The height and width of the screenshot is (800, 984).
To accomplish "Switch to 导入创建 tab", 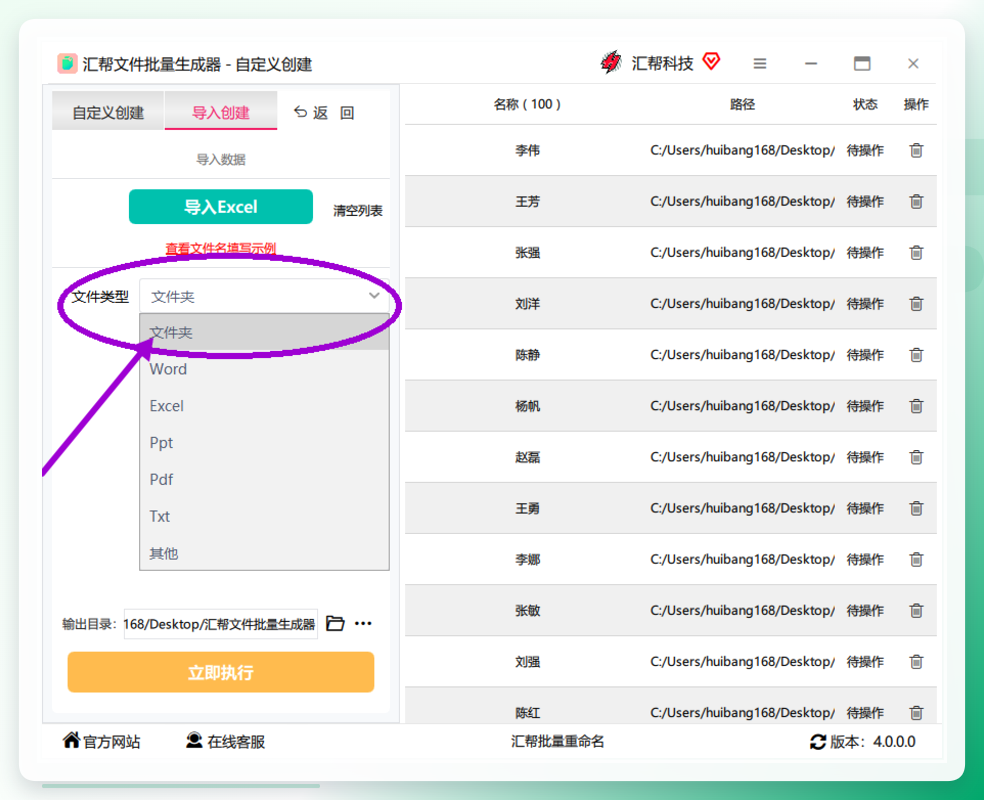I will pyautogui.click(x=220, y=112).
